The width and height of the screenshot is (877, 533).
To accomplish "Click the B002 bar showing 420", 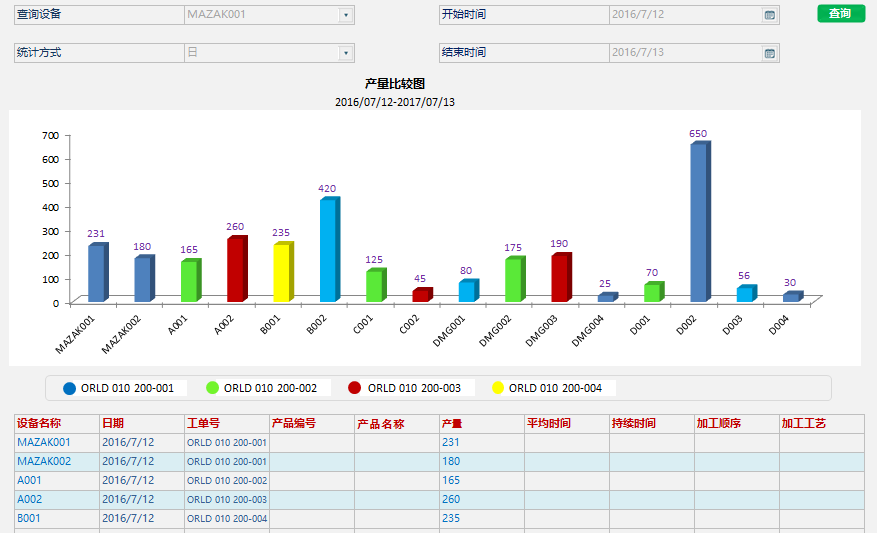I will [328, 251].
